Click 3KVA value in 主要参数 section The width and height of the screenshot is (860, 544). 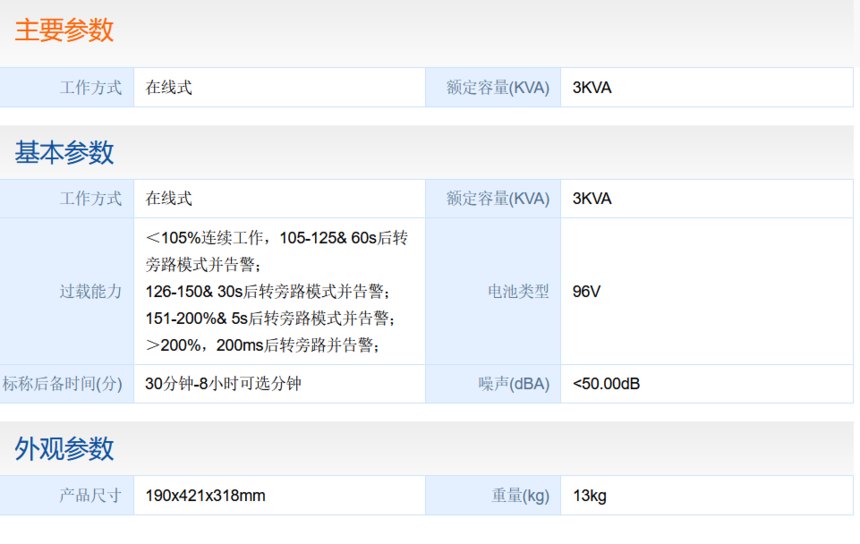click(x=592, y=87)
